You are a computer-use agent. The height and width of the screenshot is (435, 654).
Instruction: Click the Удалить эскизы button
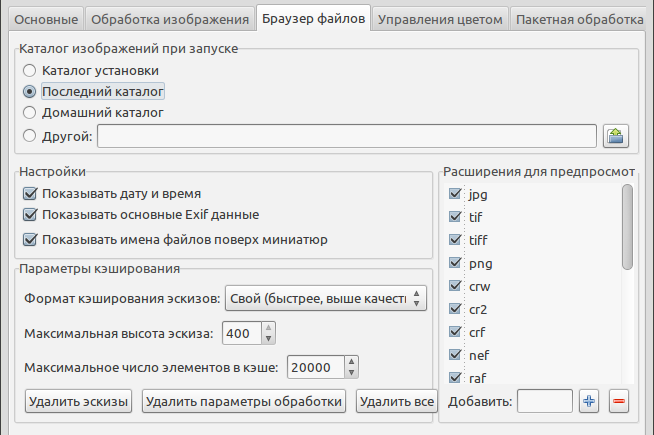coord(78,401)
